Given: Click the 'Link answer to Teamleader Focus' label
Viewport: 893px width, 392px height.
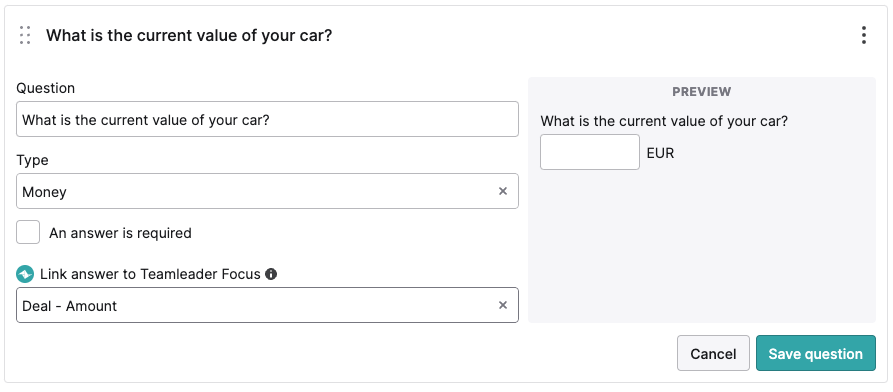Looking at the screenshot, I should 150,274.
